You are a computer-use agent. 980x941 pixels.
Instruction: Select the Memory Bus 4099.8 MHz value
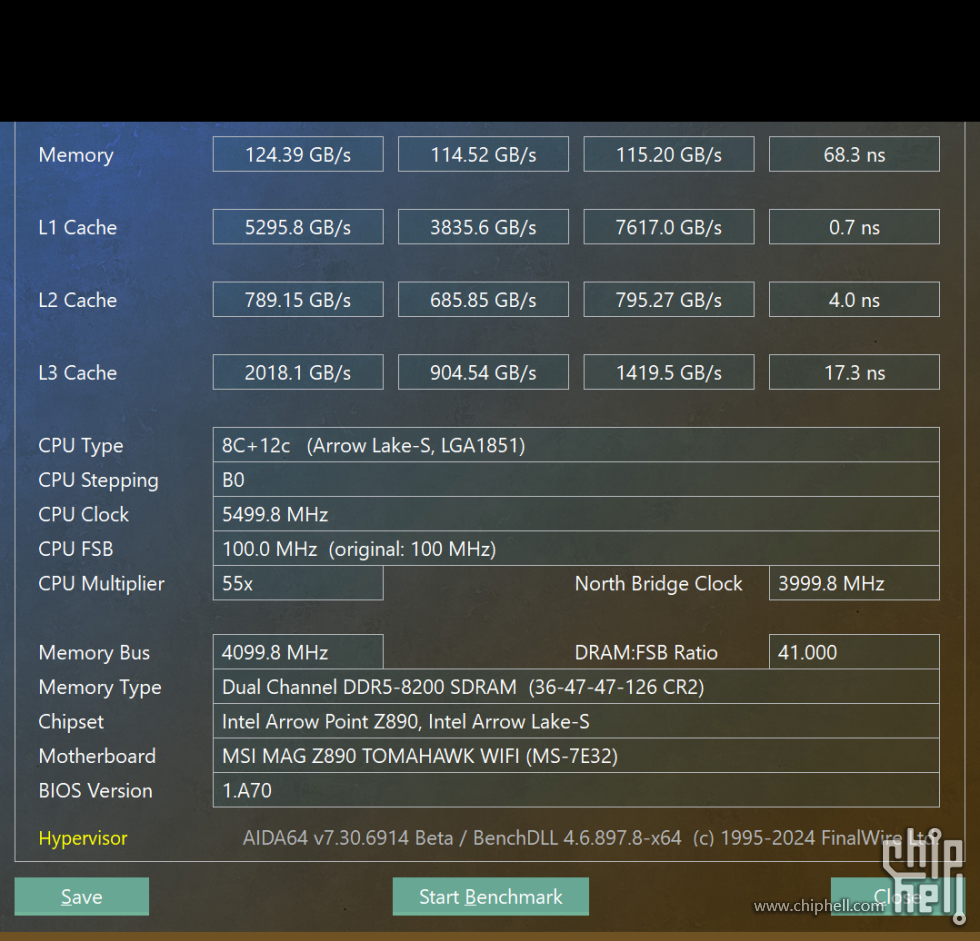298,652
